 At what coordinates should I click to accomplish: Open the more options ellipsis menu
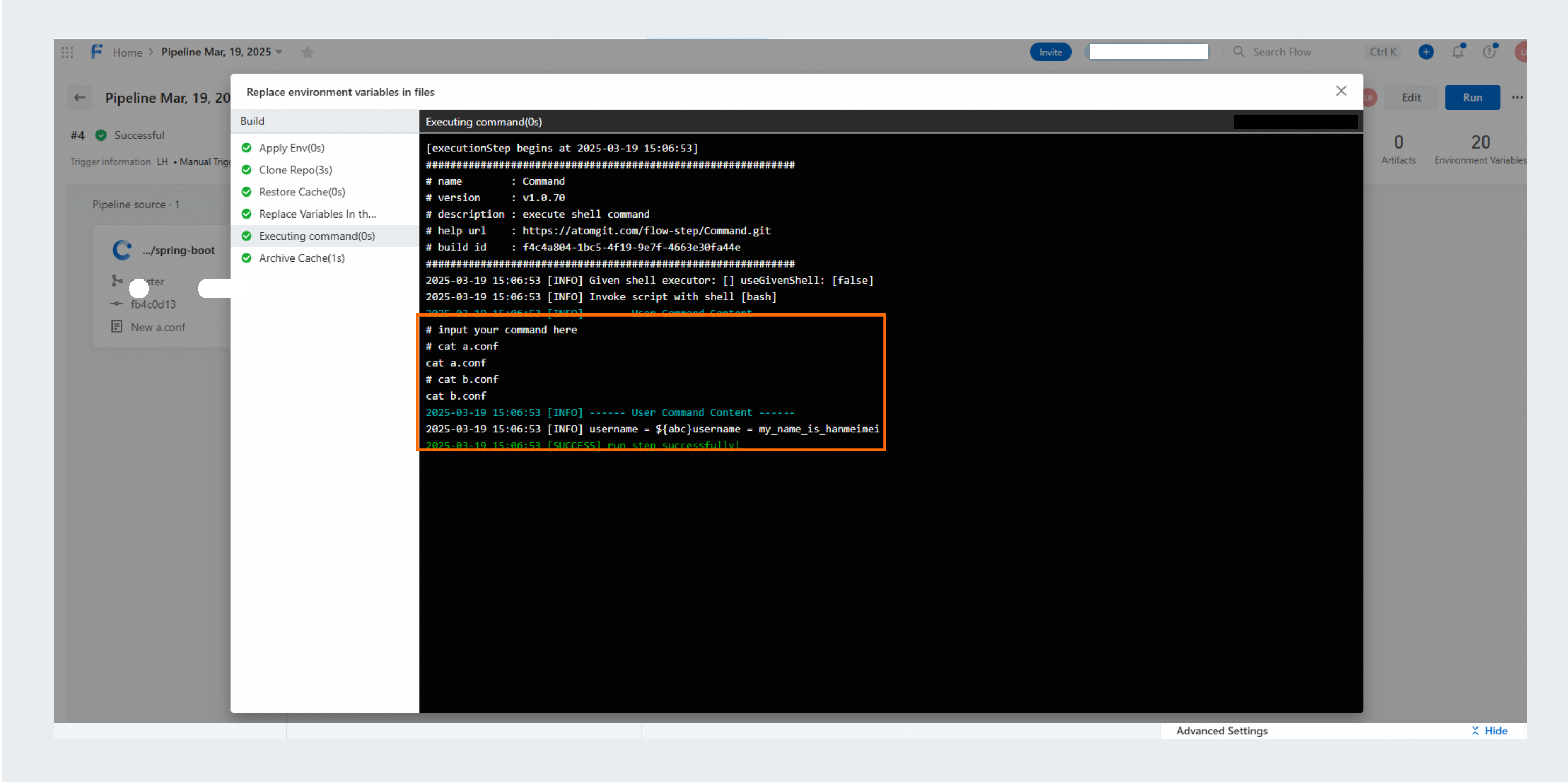[1517, 97]
